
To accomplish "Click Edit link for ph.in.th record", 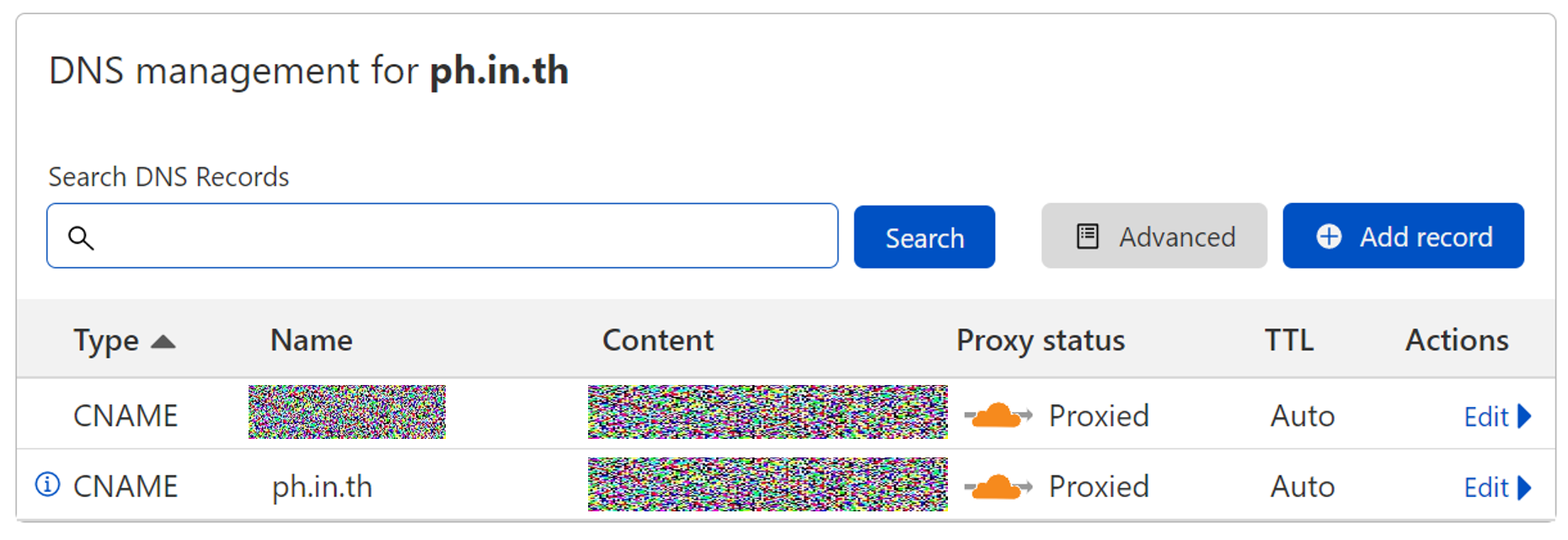I will (1485, 487).
